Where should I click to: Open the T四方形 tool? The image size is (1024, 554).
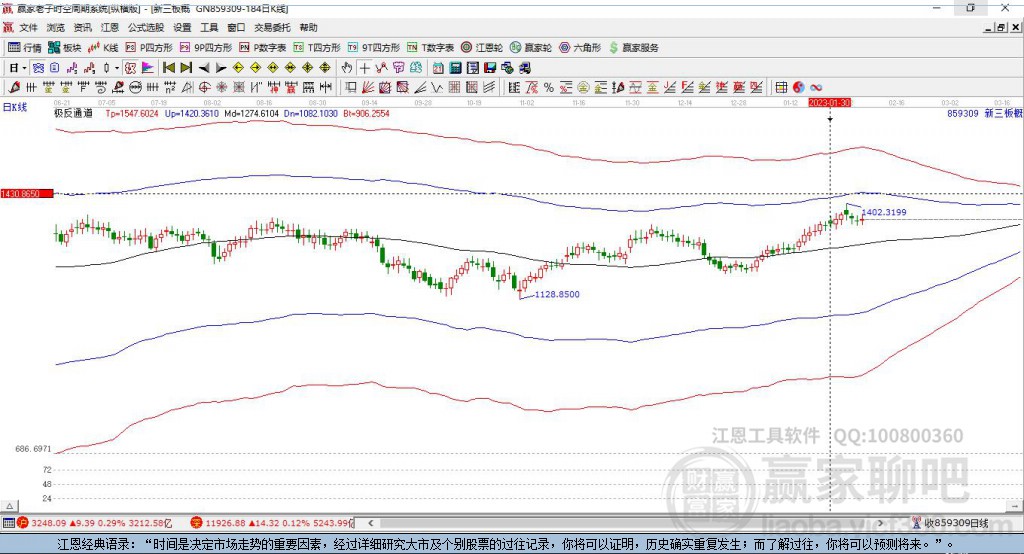point(317,48)
